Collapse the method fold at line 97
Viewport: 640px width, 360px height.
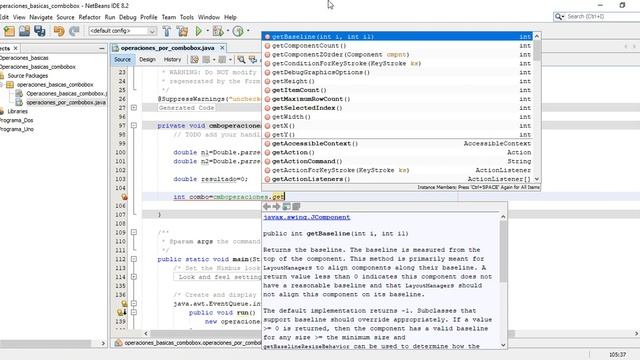(x=134, y=126)
